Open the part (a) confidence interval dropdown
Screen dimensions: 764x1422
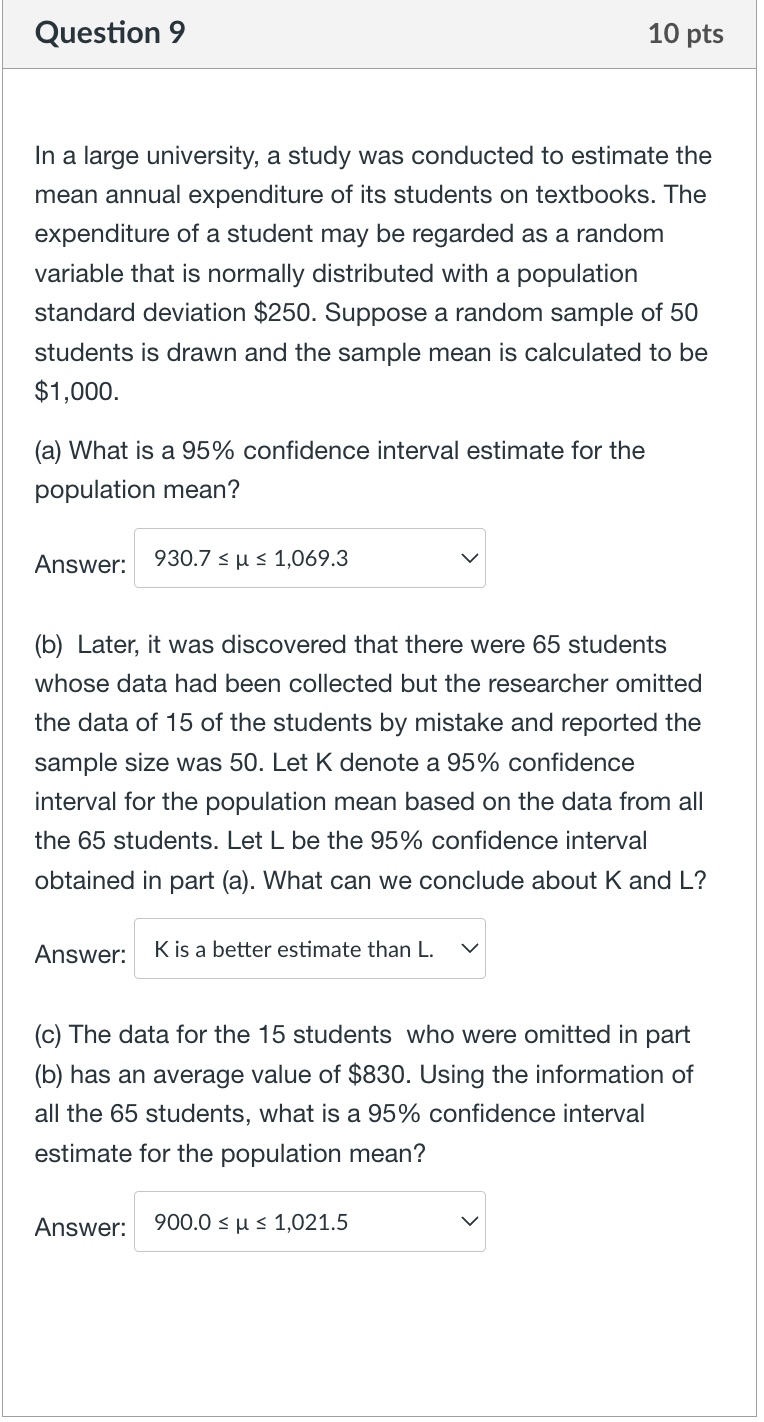(x=300, y=558)
